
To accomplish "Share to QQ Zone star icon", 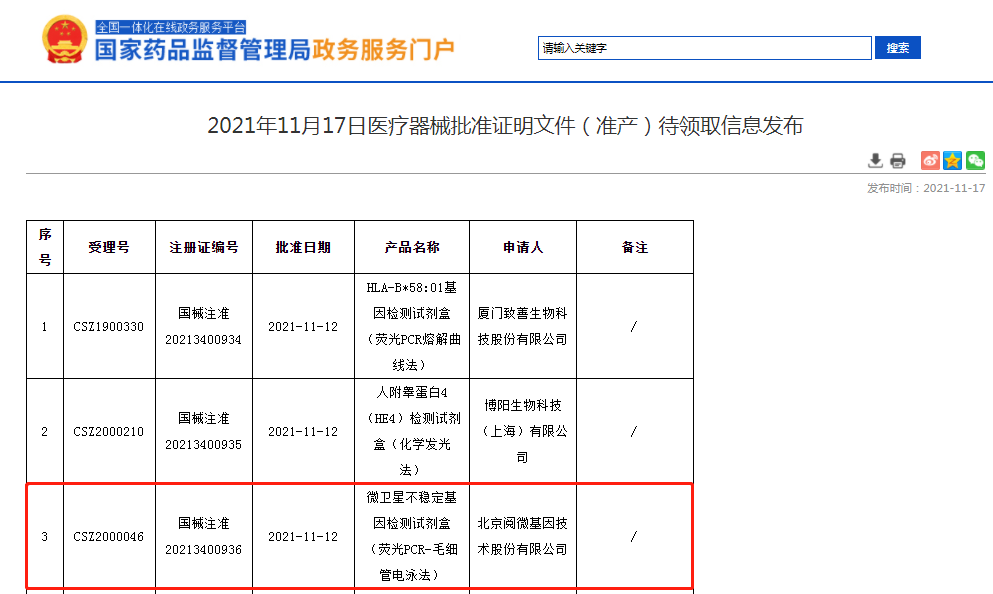I will point(952,160).
